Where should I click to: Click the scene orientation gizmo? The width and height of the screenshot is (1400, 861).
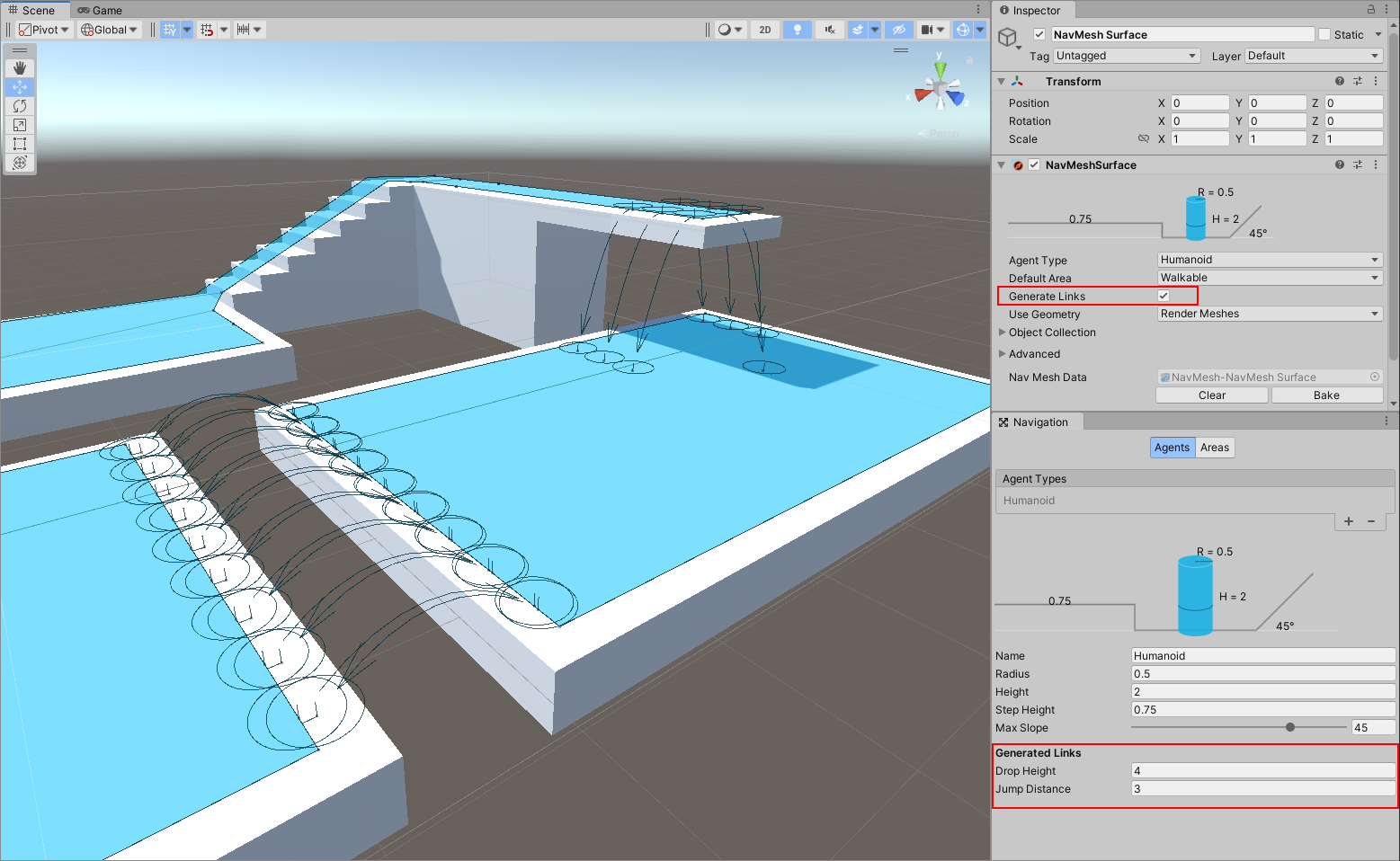point(940,90)
